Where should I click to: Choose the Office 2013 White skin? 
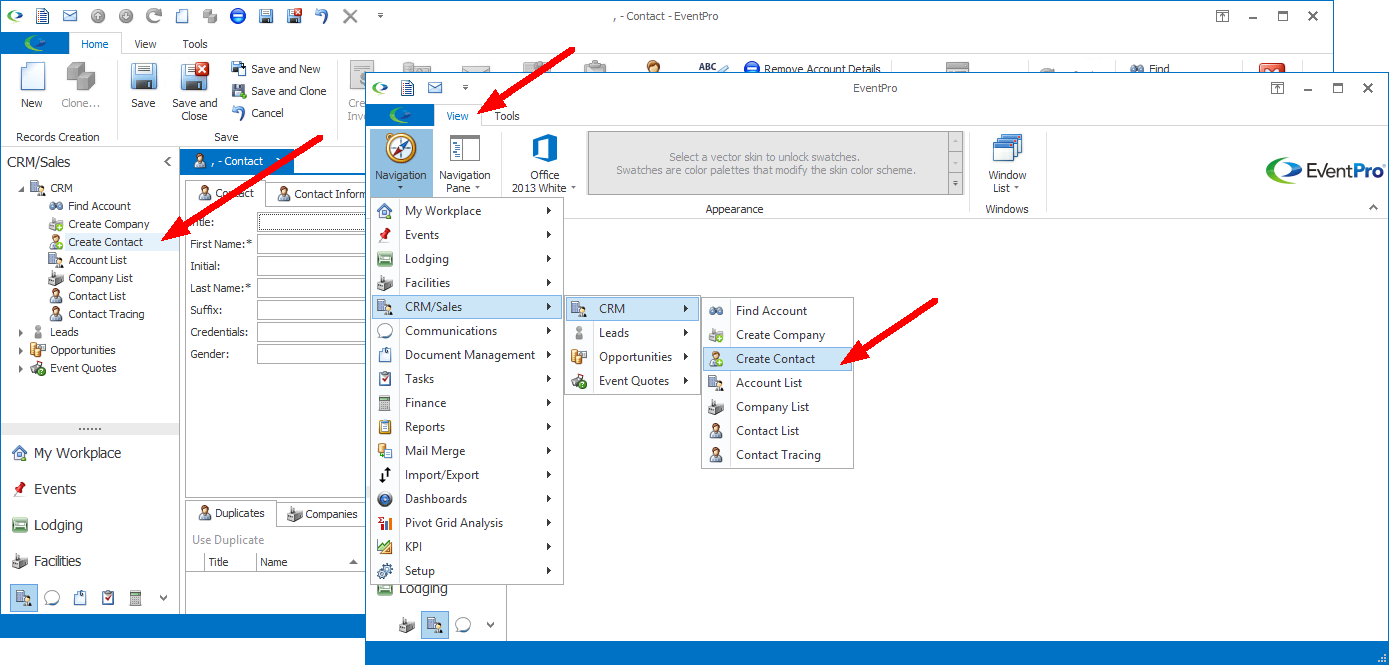[x=544, y=162]
